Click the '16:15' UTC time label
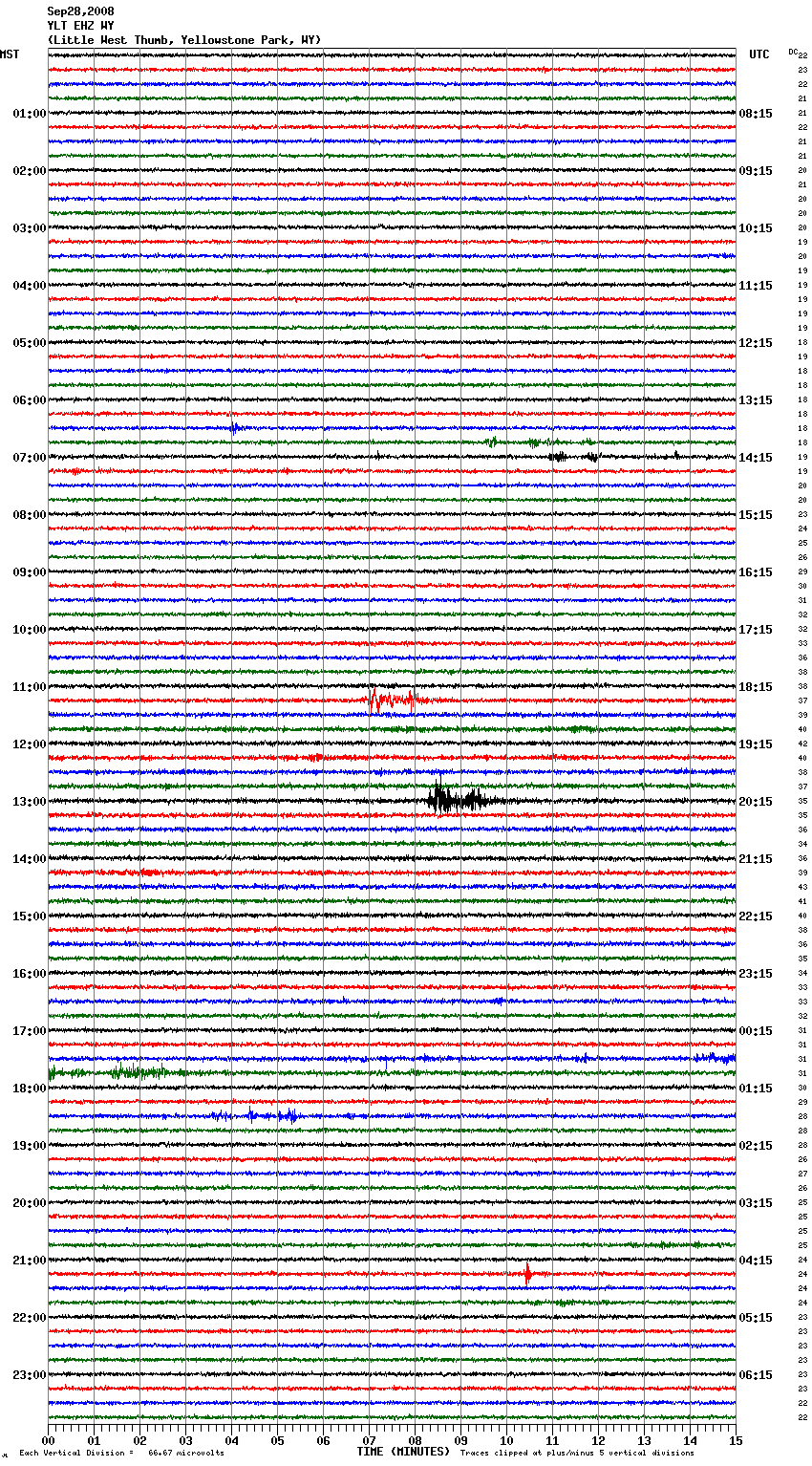The image size is (812, 1466). (756, 572)
